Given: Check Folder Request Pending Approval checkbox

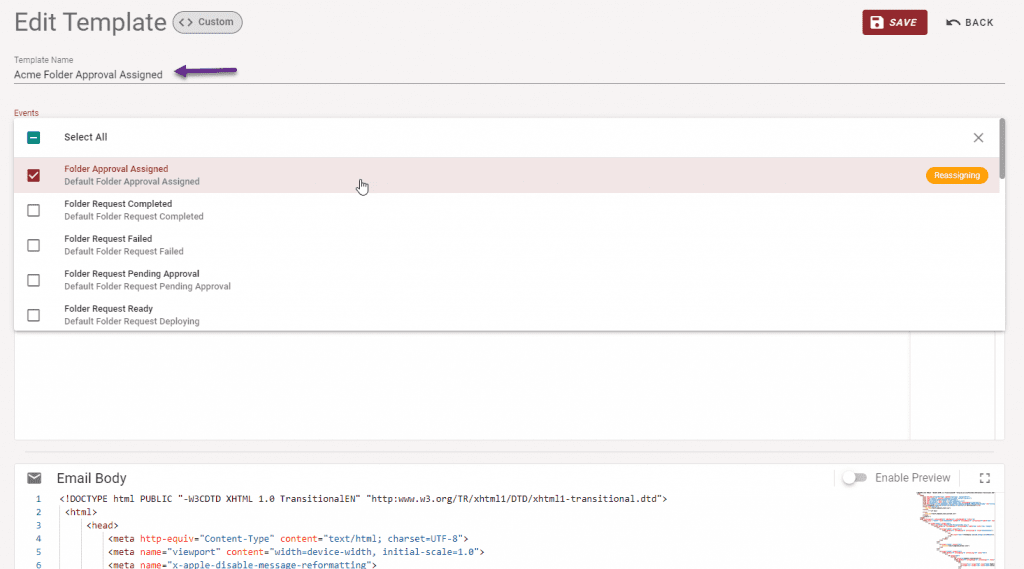Looking at the screenshot, I should click(x=33, y=280).
